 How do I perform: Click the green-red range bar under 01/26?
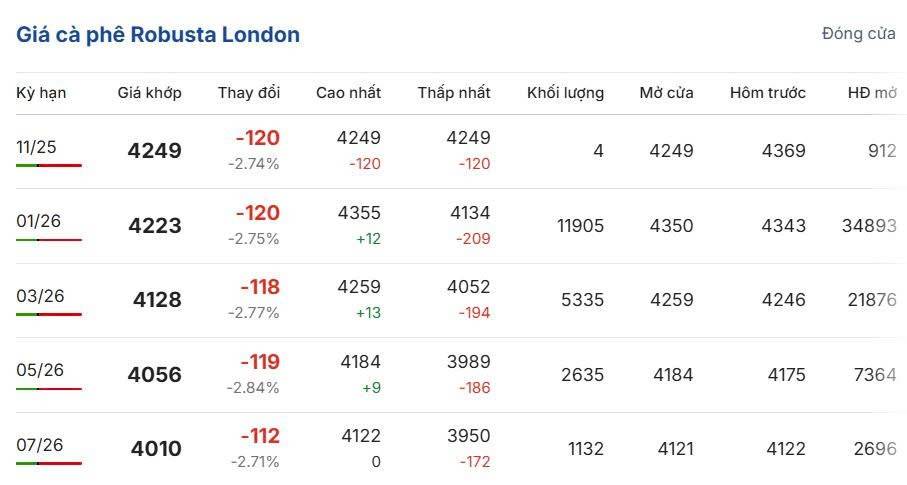49,240
